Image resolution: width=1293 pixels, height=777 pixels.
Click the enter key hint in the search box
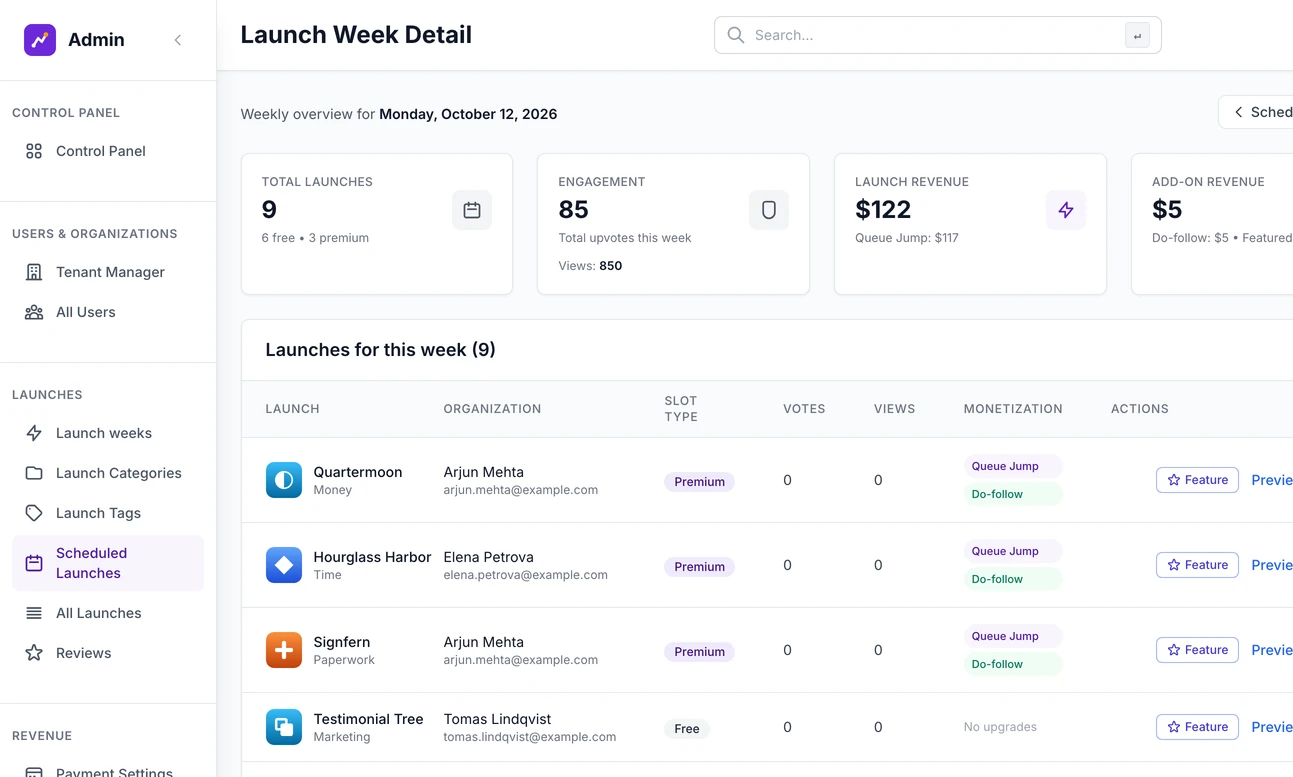click(1137, 36)
